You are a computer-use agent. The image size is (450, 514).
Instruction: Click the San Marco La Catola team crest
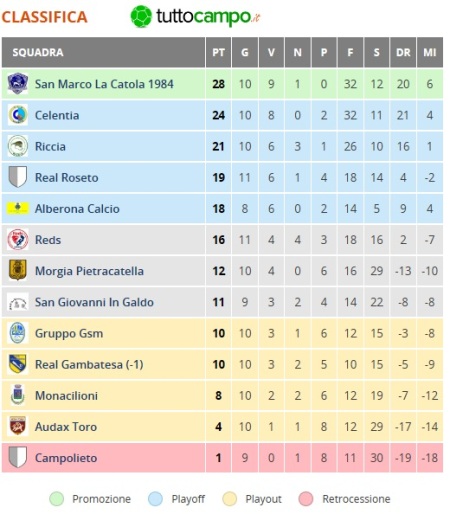coord(18,84)
